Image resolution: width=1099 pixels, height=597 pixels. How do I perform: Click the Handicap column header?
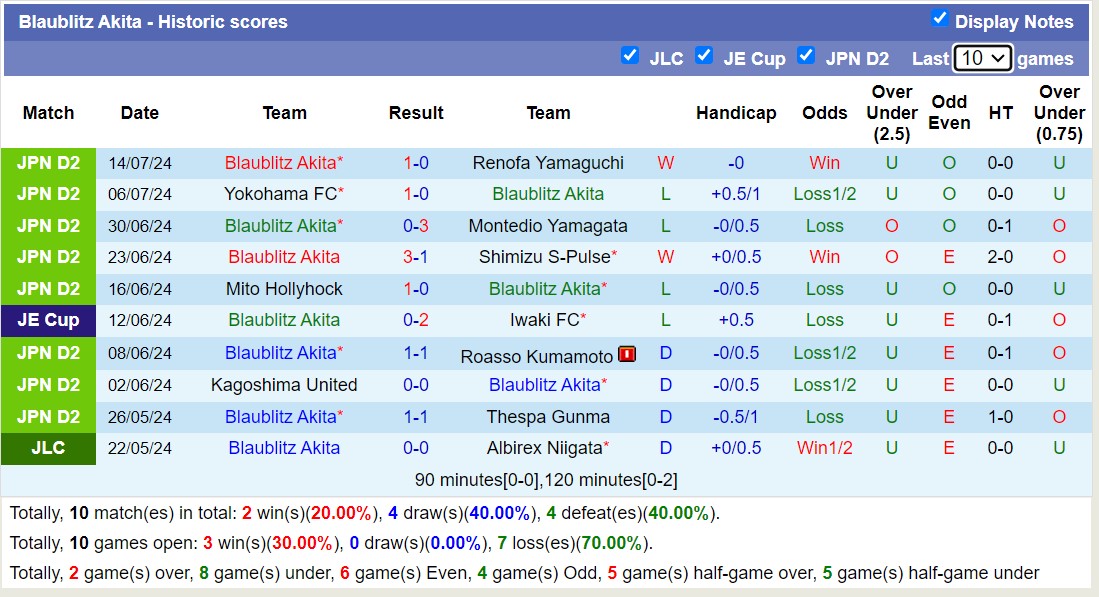(736, 113)
